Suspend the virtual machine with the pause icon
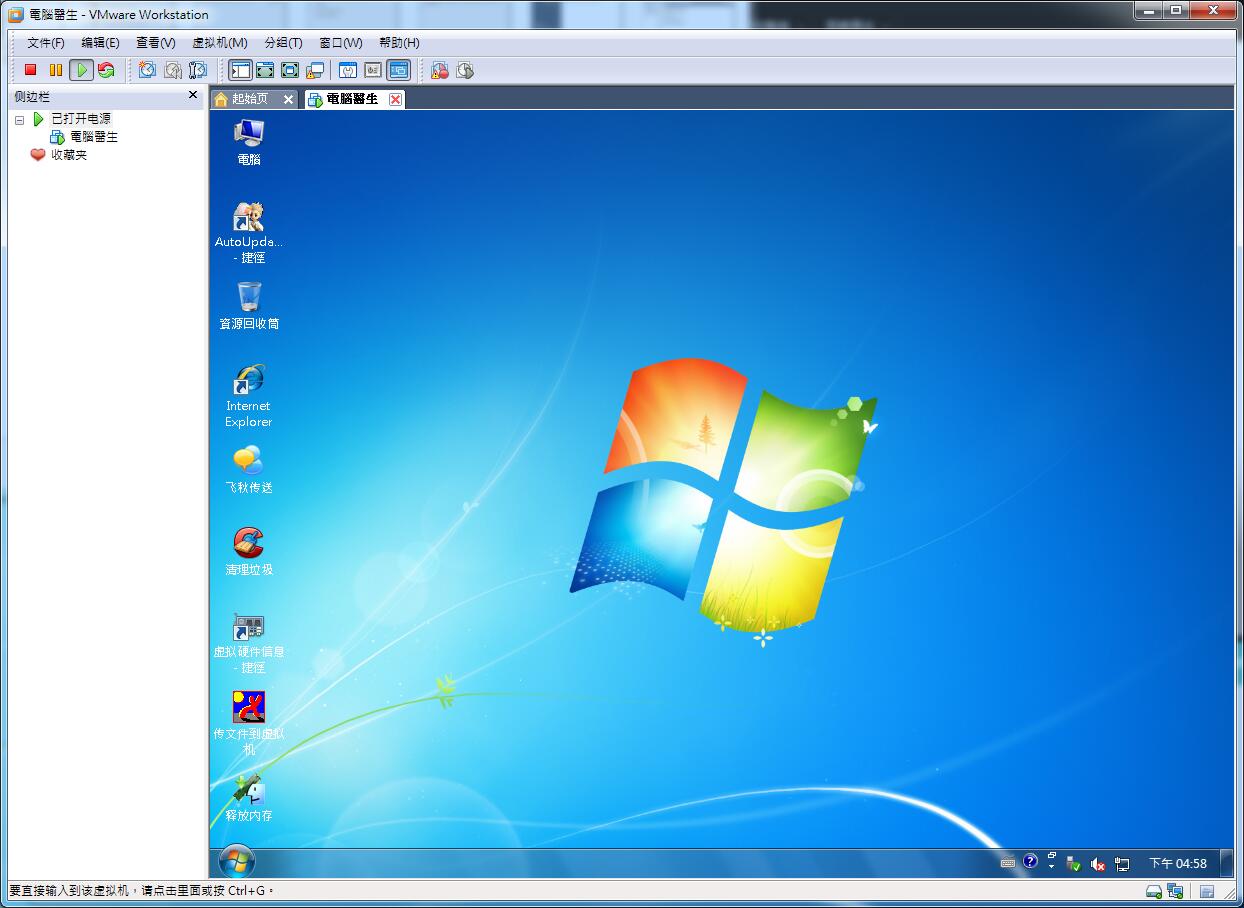Viewport: 1244px width, 908px height. point(56,70)
